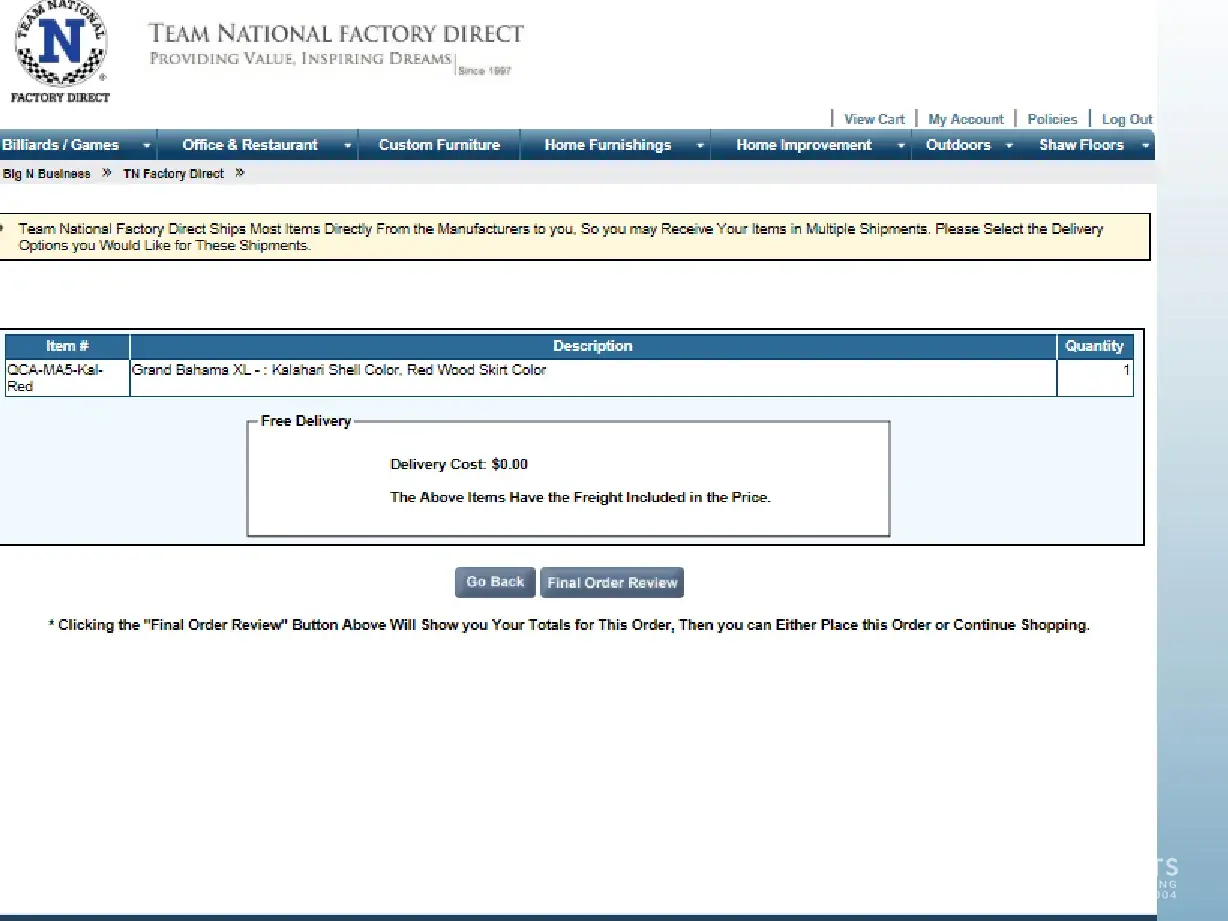Open the Policies page link

click(x=1052, y=119)
